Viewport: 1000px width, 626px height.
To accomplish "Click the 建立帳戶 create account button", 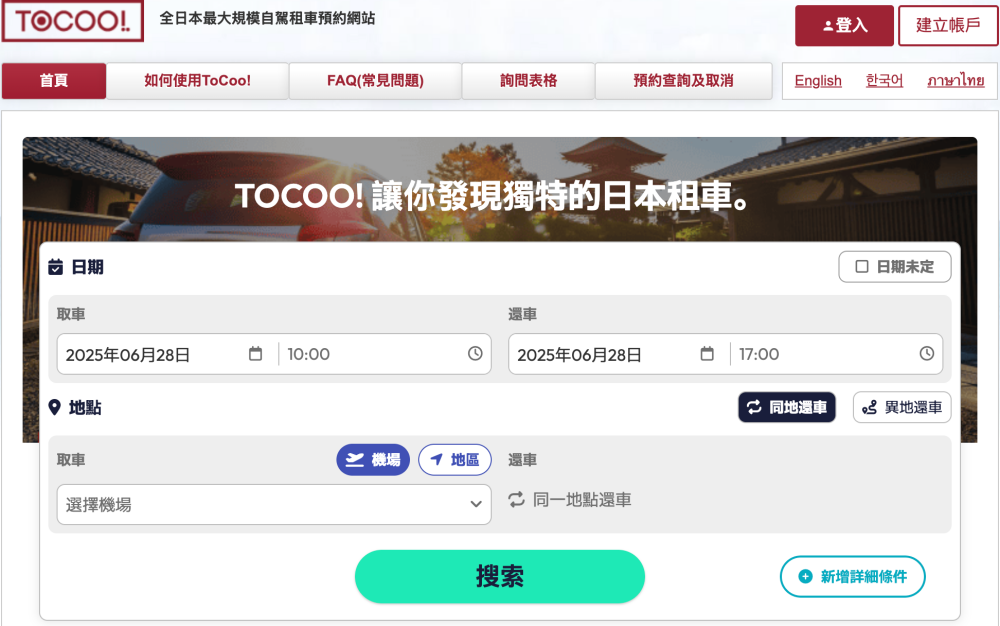I will (948, 25).
